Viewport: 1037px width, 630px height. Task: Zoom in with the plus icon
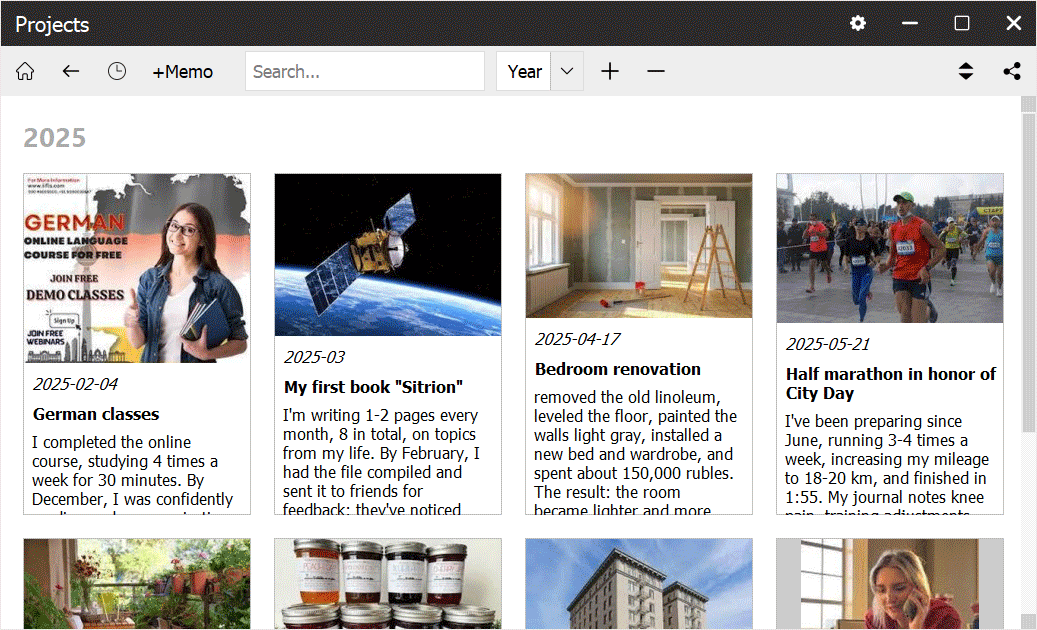[x=610, y=72]
